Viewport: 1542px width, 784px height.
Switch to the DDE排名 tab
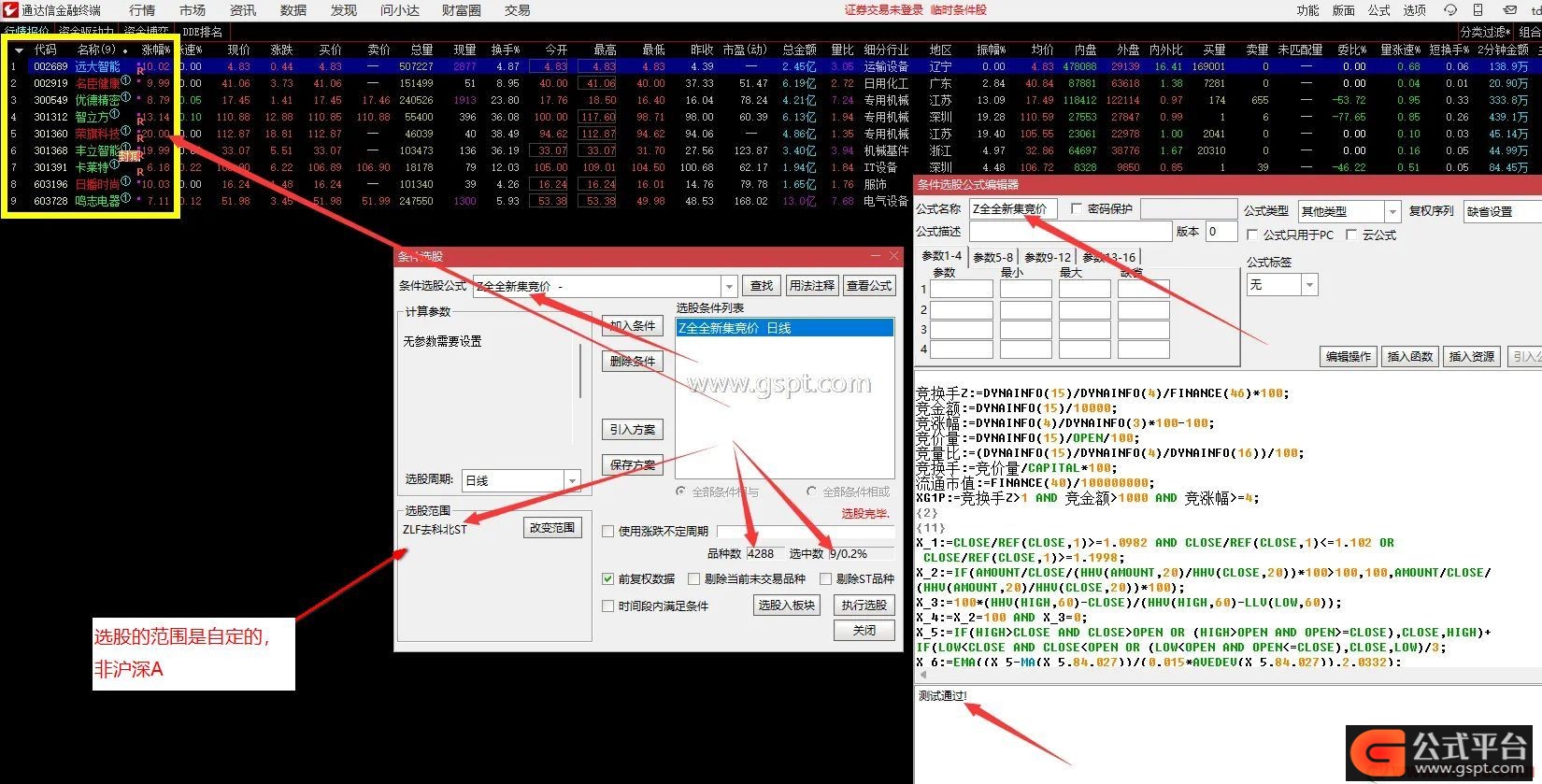click(x=202, y=32)
